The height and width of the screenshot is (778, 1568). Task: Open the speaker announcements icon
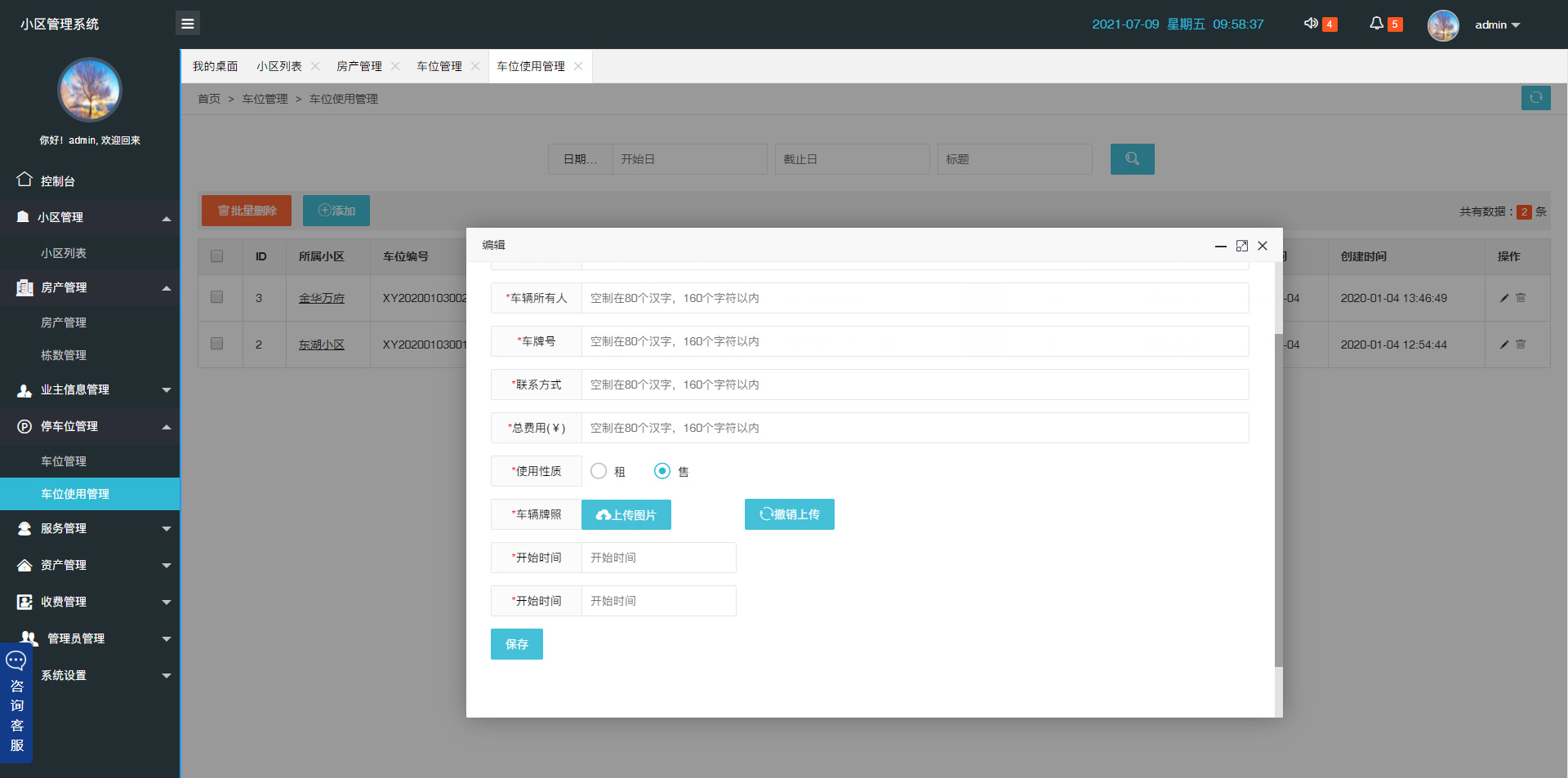click(1311, 24)
